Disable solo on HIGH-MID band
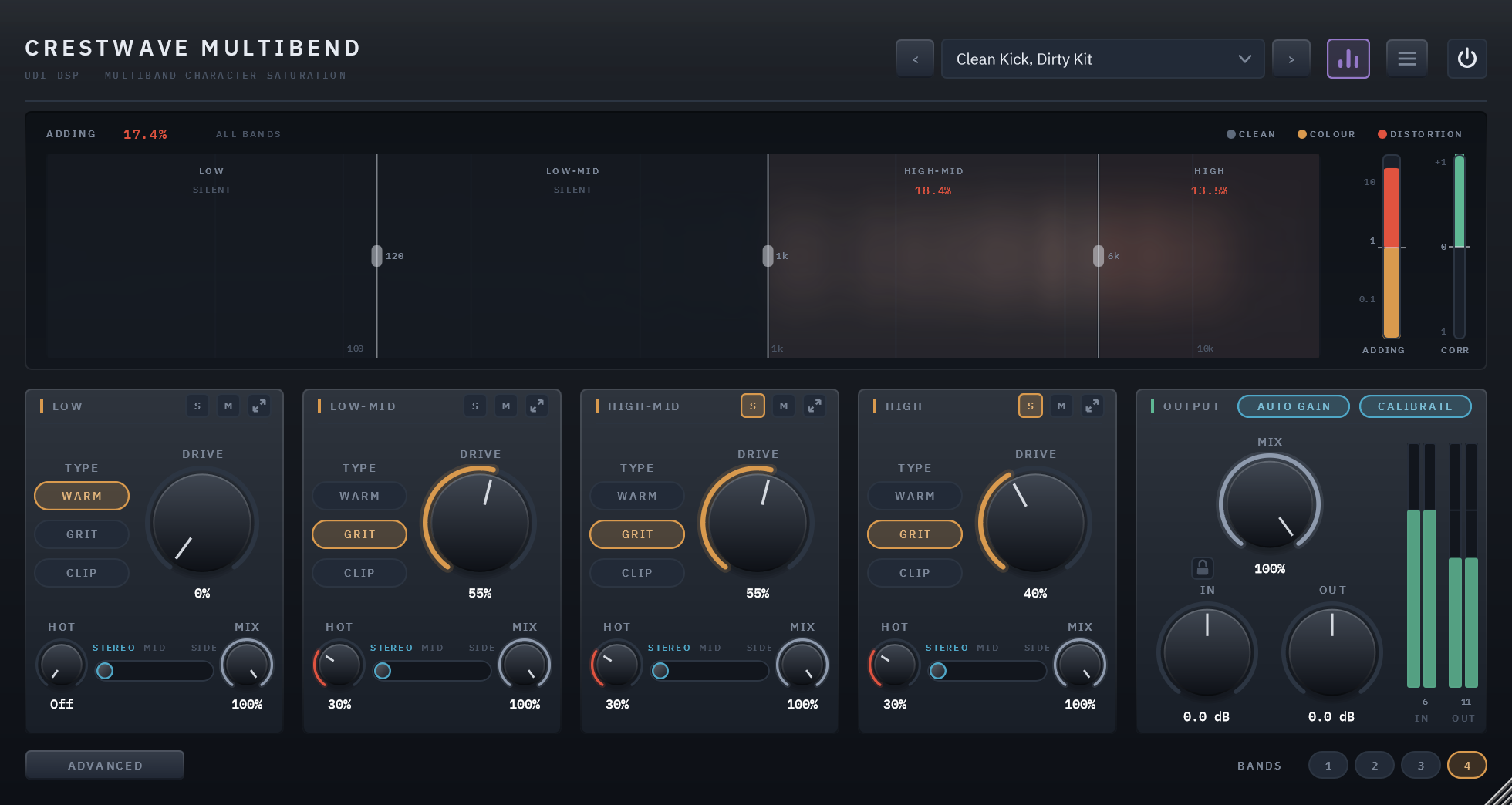The height and width of the screenshot is (805, 1512). click(753, 406)
